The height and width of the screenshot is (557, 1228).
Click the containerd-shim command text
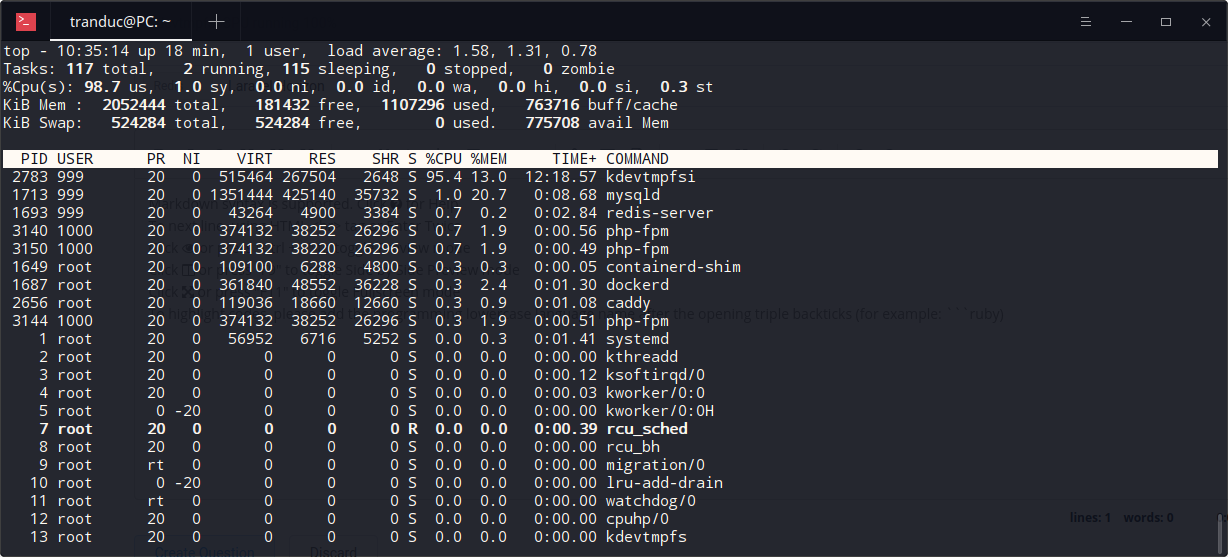pos(673,267)
